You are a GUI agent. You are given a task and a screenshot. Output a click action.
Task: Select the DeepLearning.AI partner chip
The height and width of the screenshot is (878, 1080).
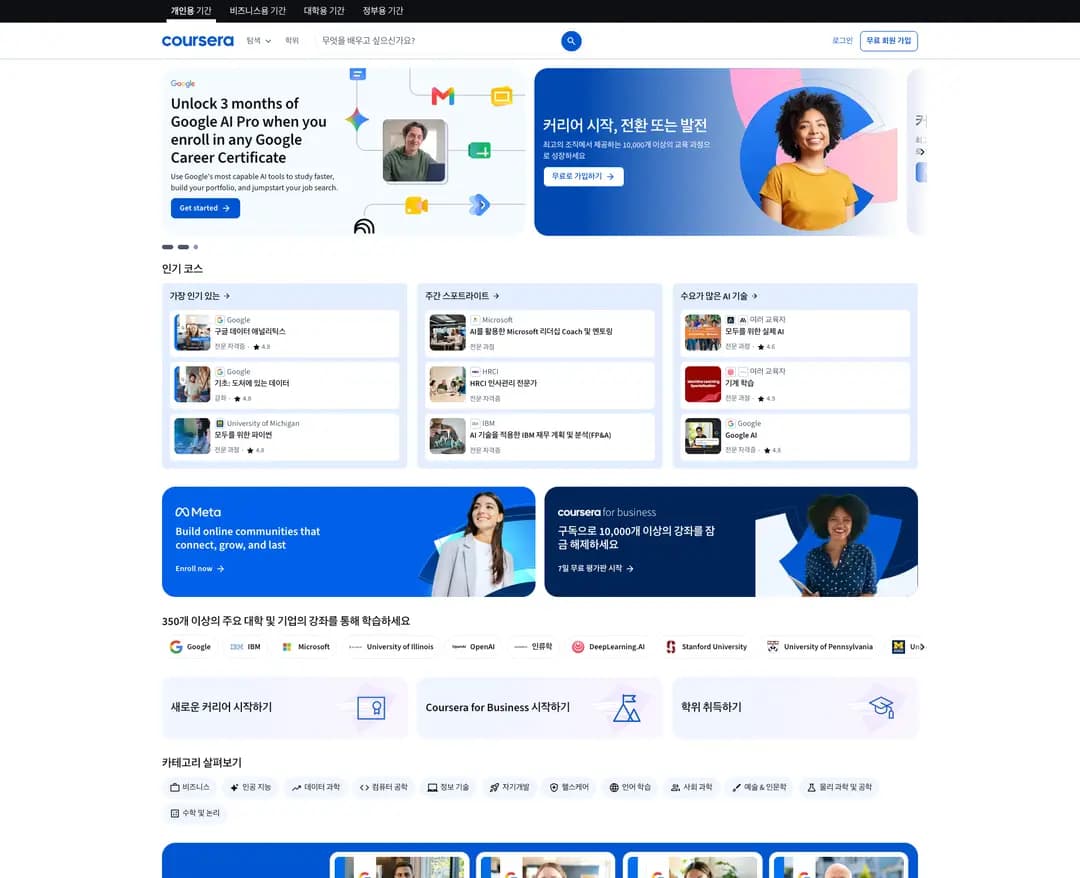(609, 647)
